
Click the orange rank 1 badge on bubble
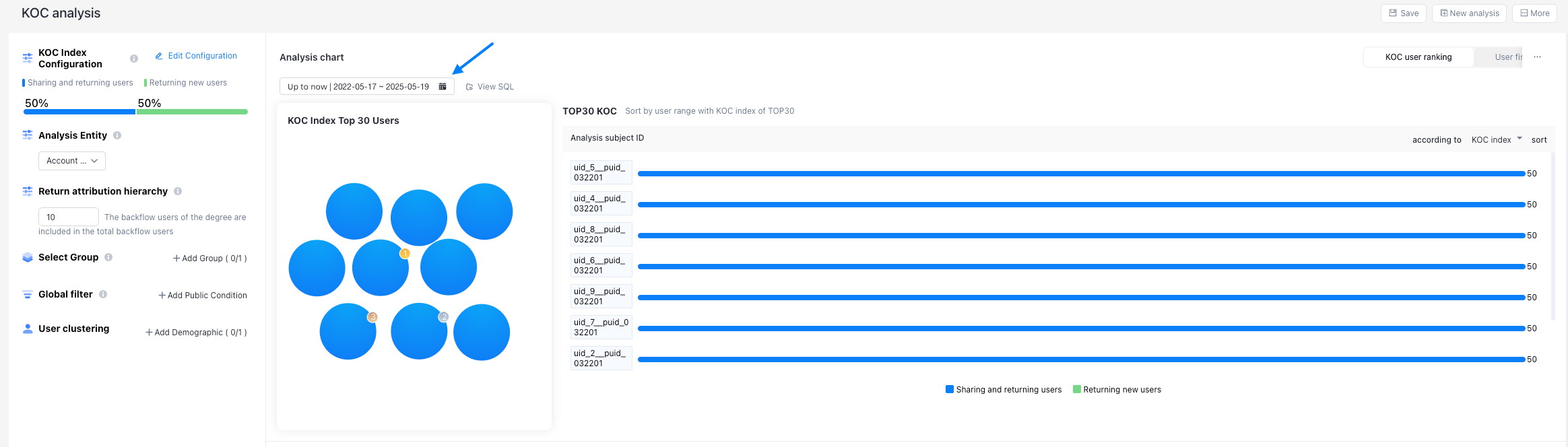pos(405,254)
